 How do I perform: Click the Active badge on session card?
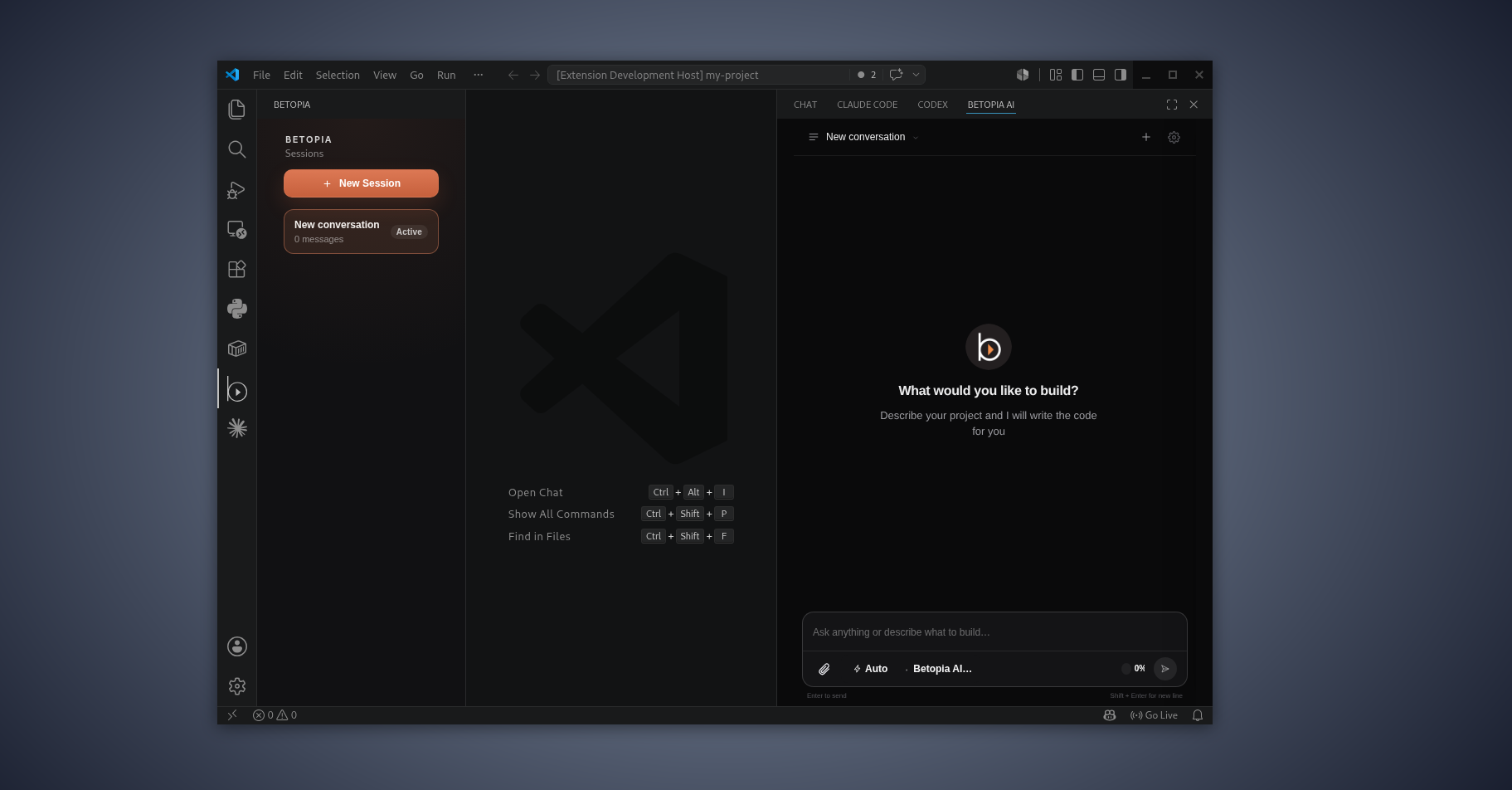pyautogui.click(x=409, y=232)
